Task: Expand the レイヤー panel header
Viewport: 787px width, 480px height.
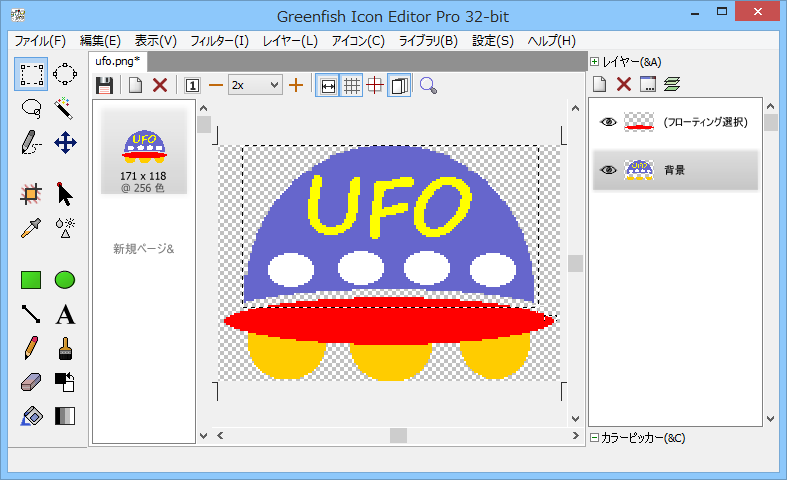Action: 594,61
